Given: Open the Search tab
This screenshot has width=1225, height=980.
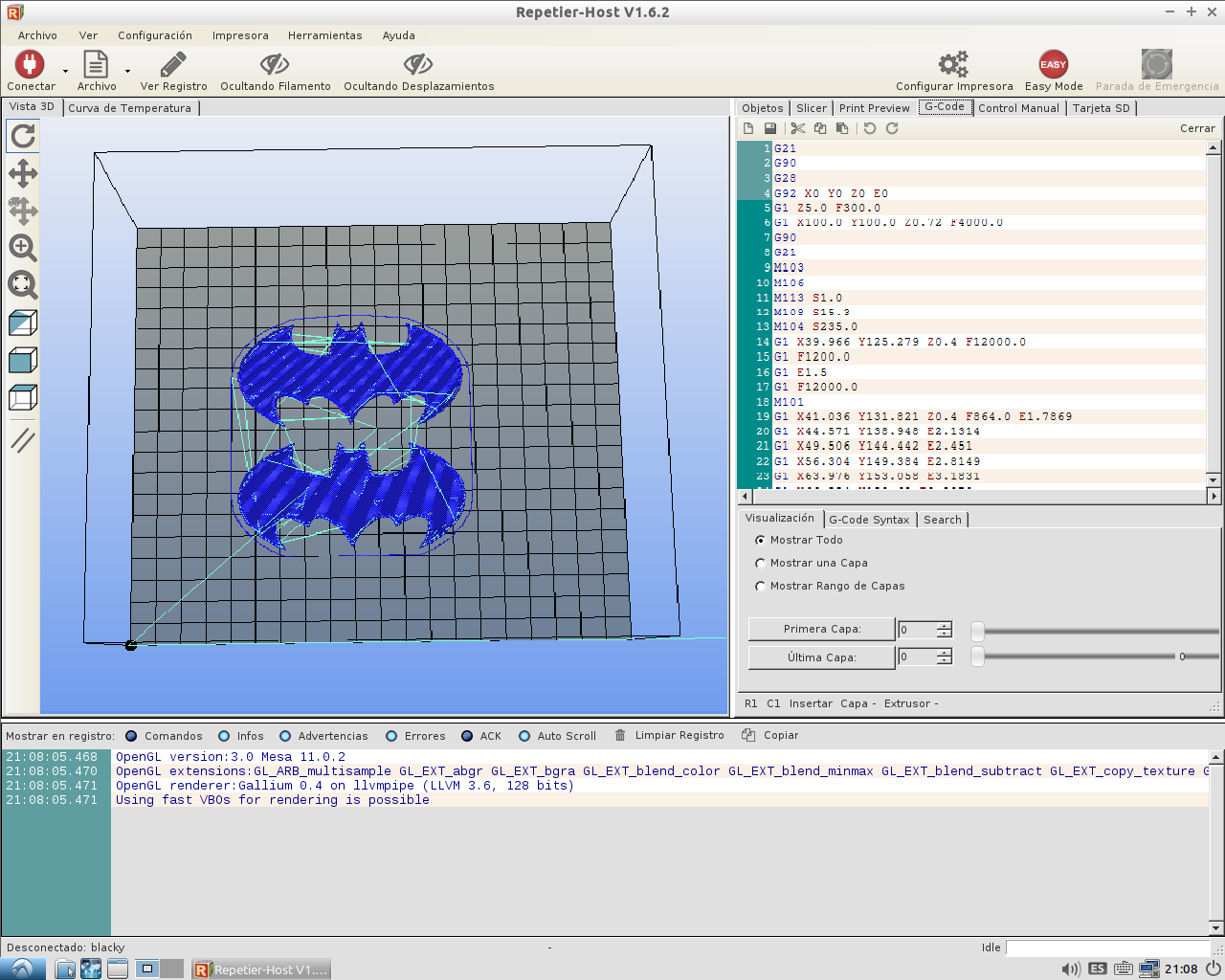Looking at the screenshot, I should (x=943, y=520).
